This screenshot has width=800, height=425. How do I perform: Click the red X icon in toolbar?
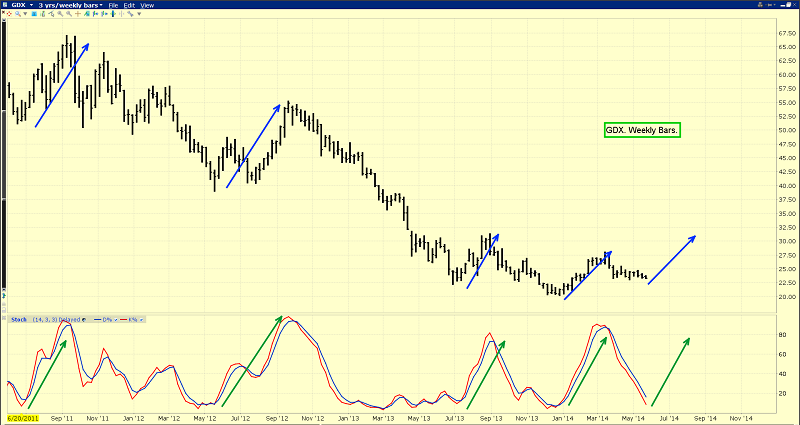3,12
